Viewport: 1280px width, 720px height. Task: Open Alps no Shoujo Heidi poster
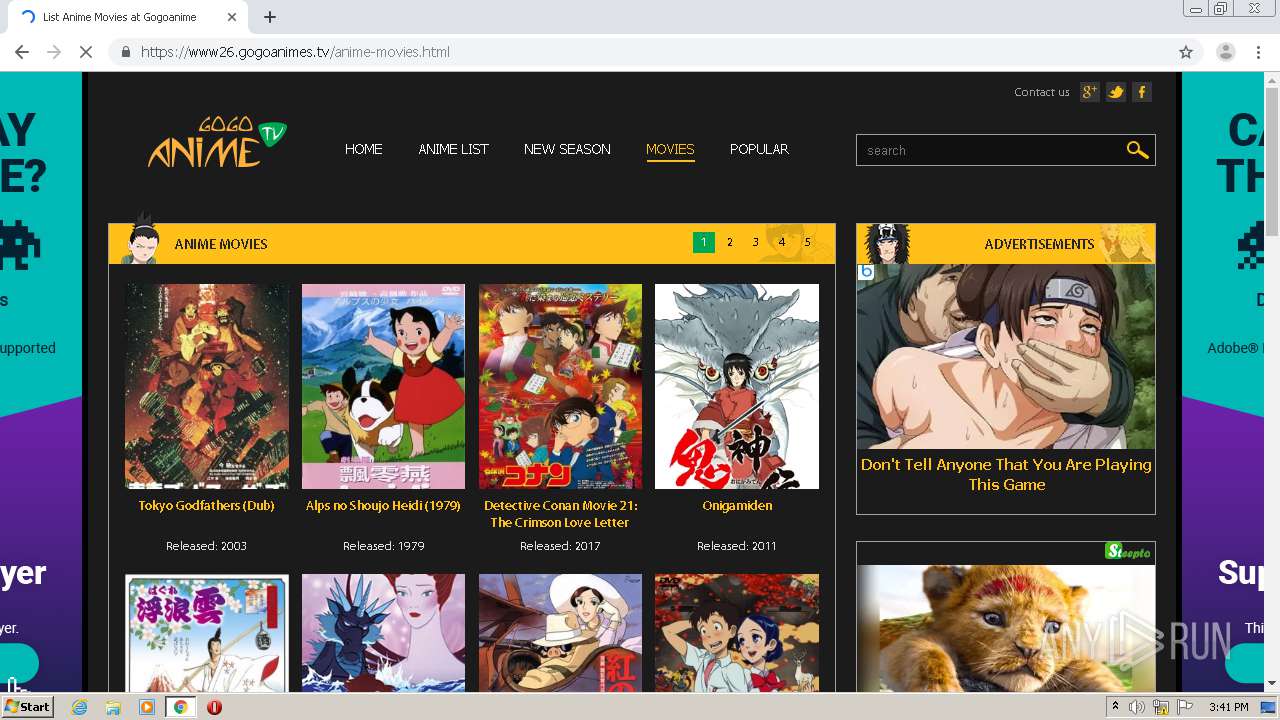point(384,386)
